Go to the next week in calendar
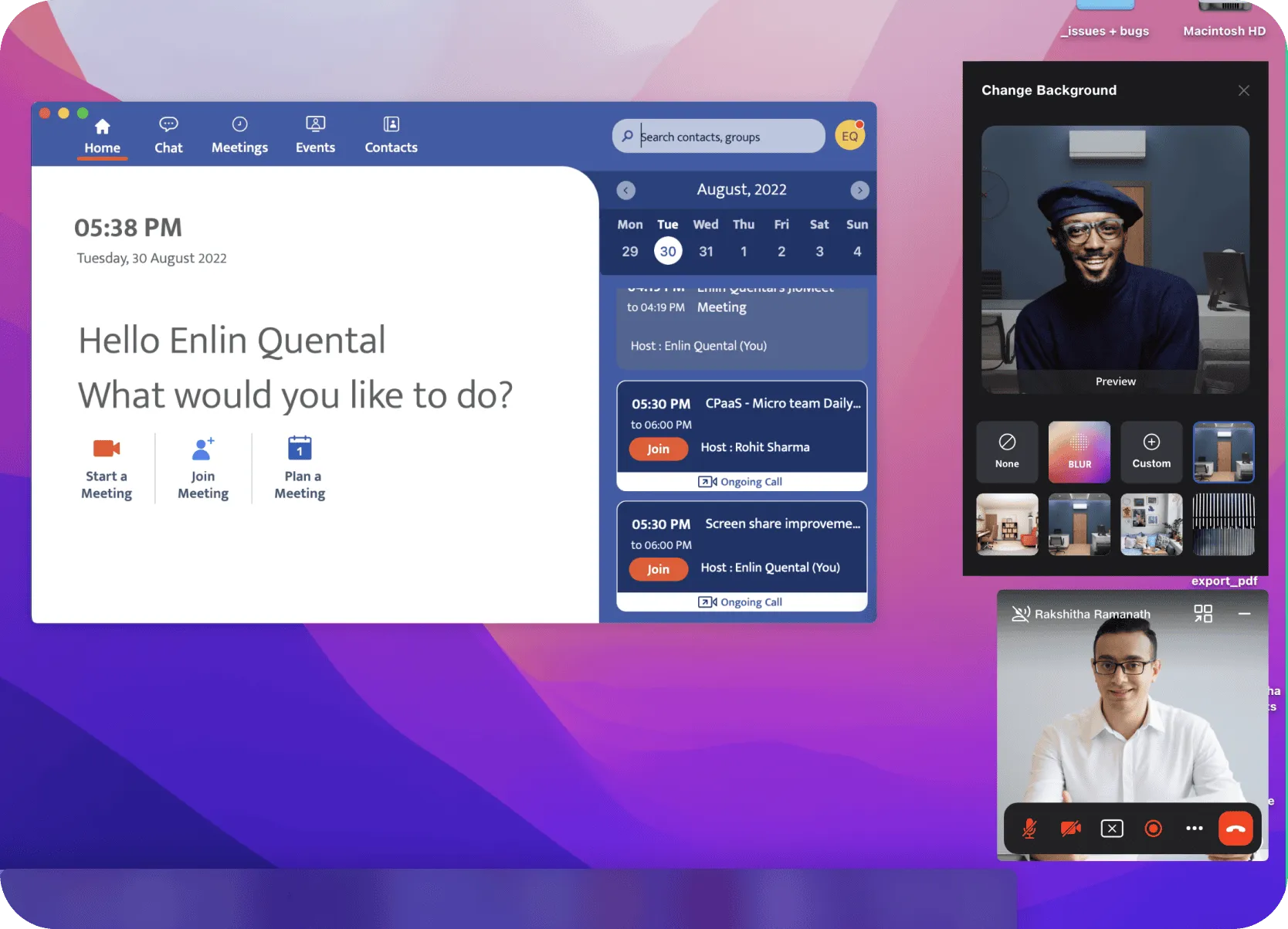The image size is (1288, 929). 859,191
